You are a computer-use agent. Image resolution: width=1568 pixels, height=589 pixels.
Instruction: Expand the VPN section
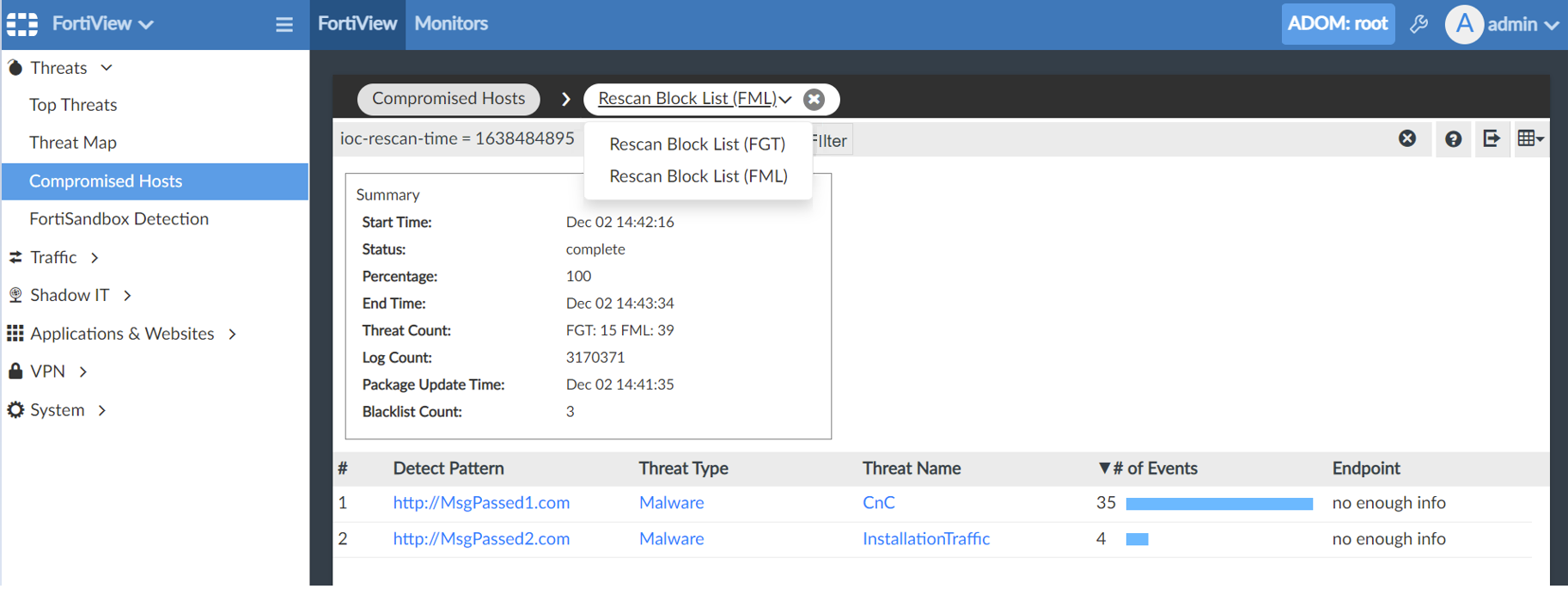point(83,371)
